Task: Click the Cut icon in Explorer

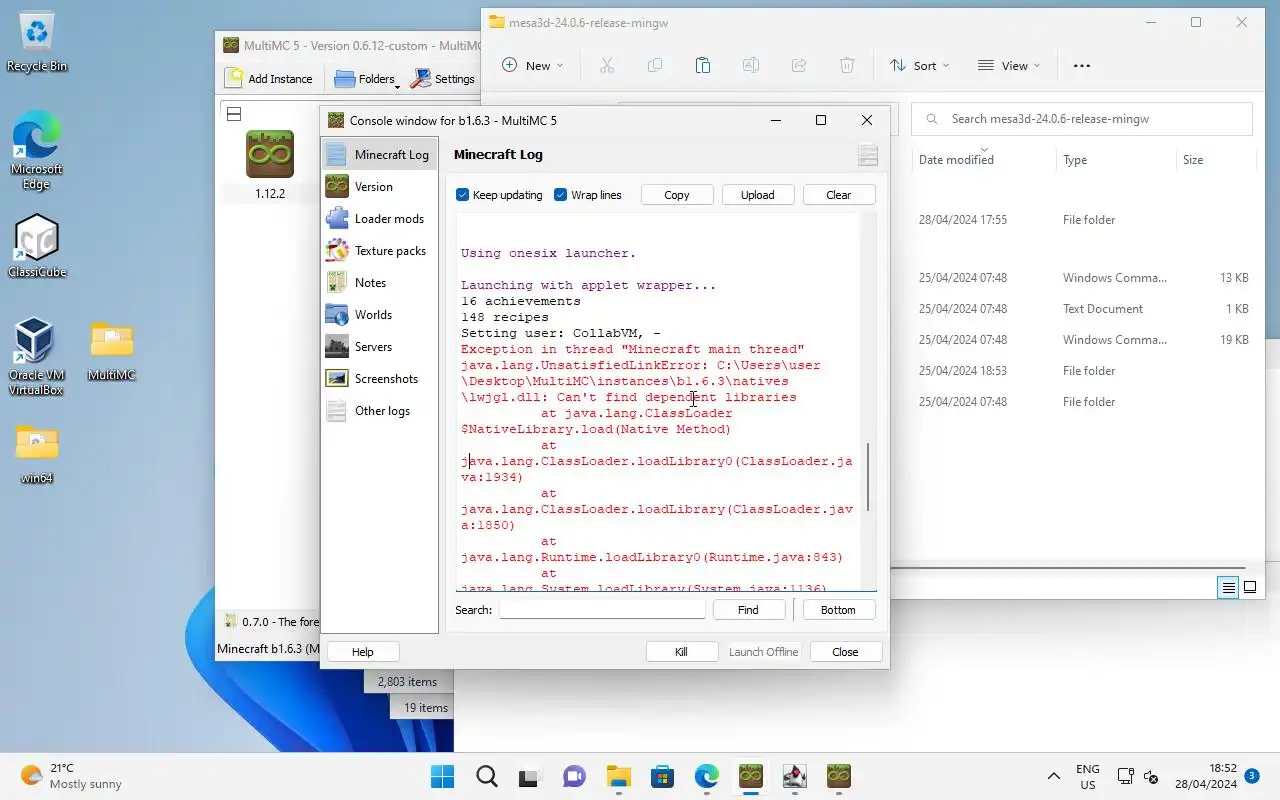Action: pos(606,66)
